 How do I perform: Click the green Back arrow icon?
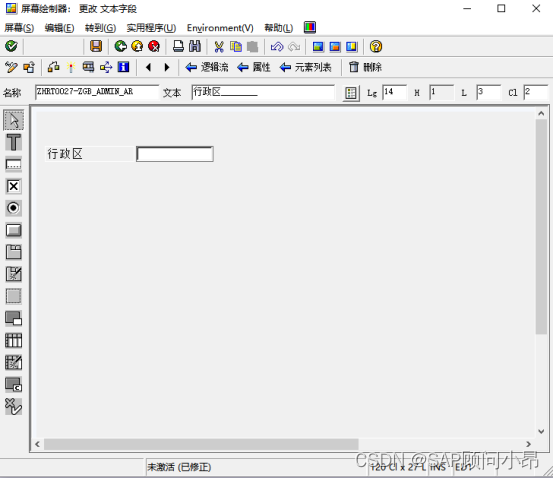coord(120,46)
